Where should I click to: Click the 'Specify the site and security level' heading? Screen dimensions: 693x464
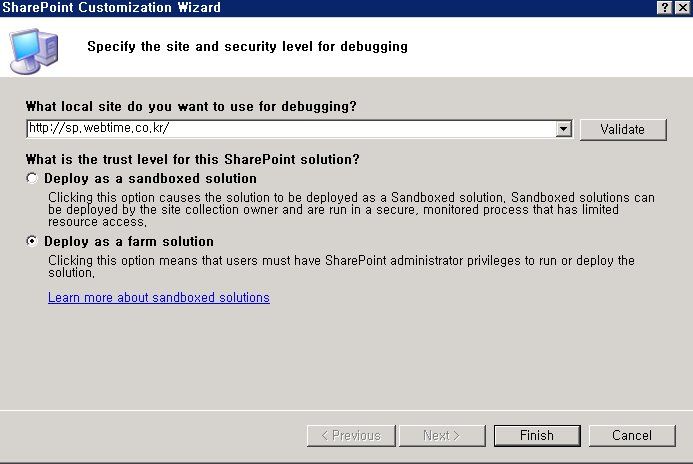pos(248,46)
